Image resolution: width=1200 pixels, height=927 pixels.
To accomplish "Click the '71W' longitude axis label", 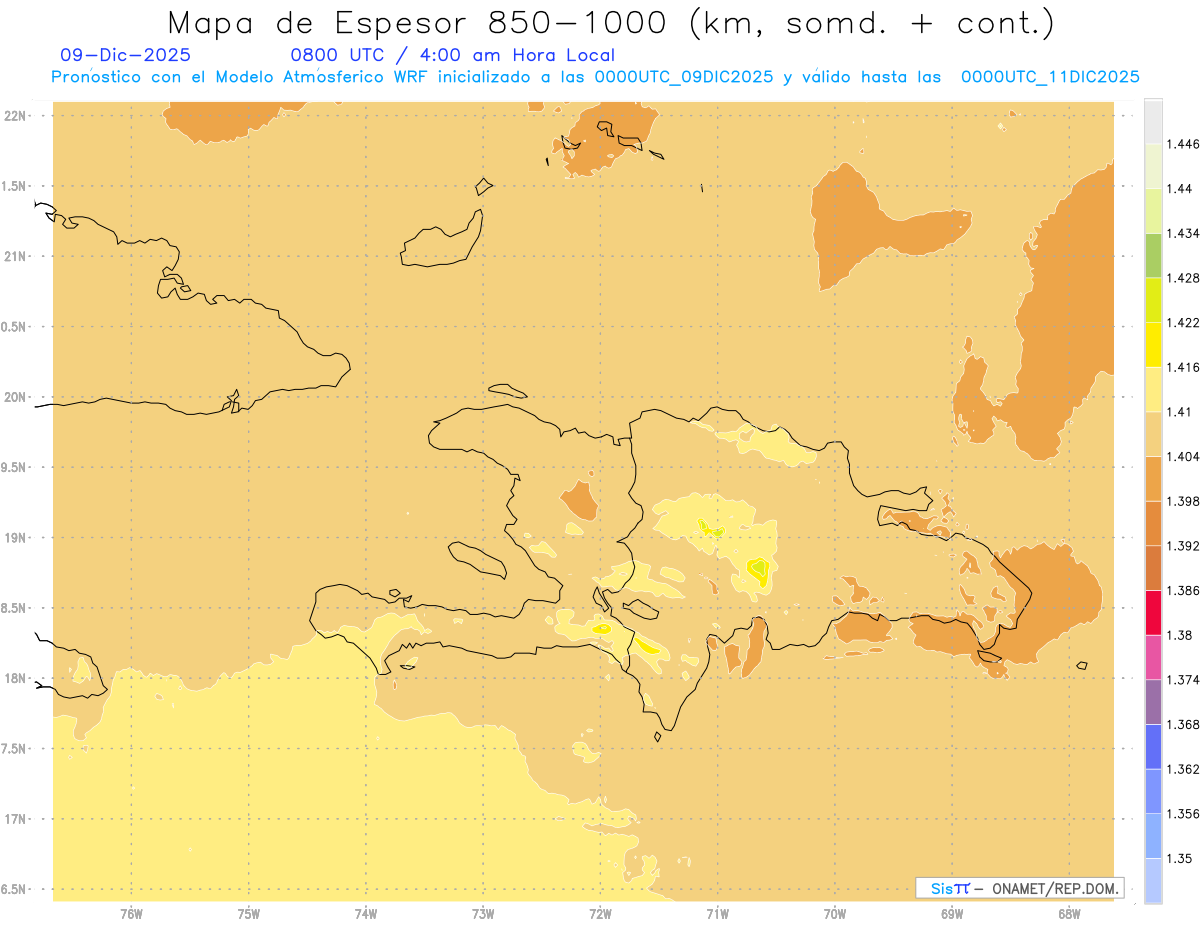I will tap(717, 914).
